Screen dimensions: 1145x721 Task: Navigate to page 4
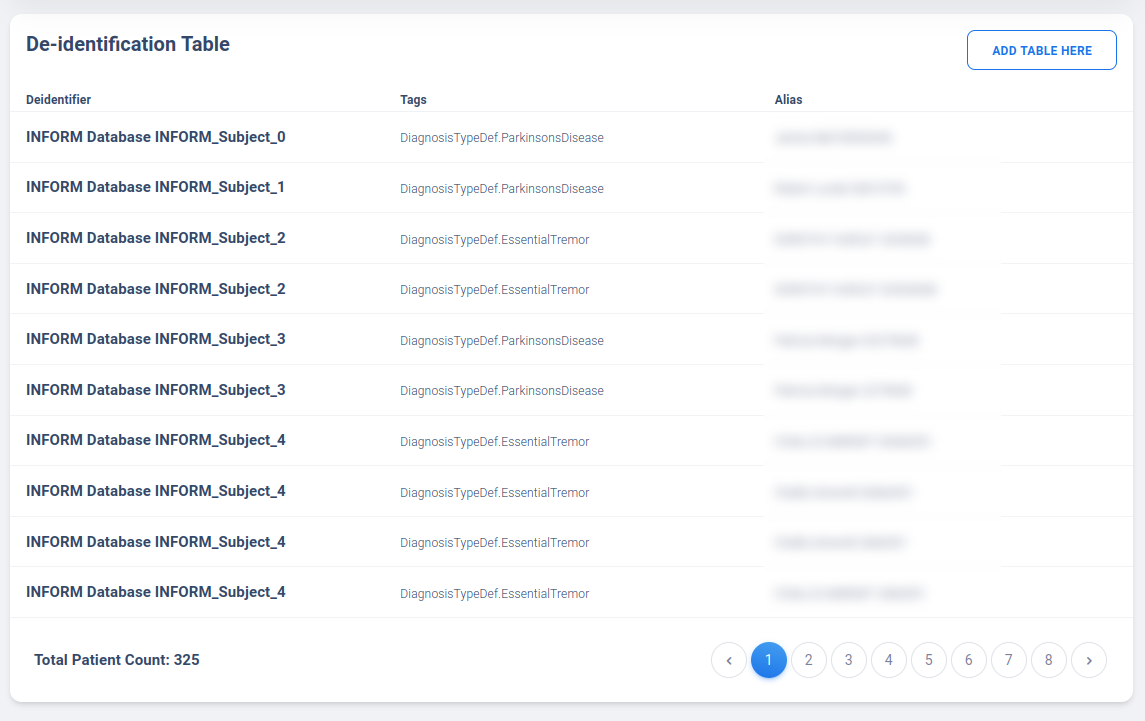pos(888,660)
